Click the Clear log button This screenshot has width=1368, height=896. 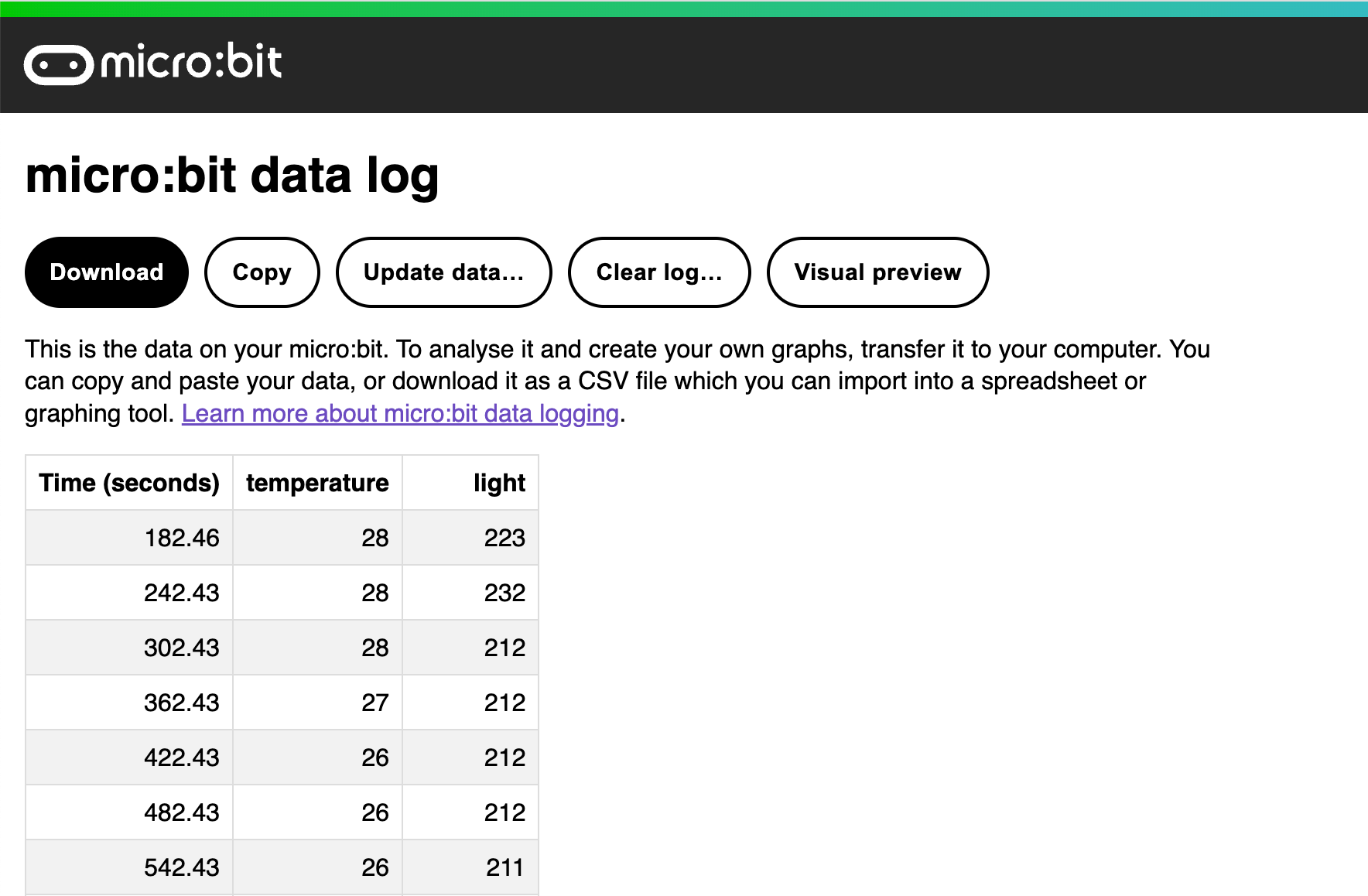click(x=659, y=272)
